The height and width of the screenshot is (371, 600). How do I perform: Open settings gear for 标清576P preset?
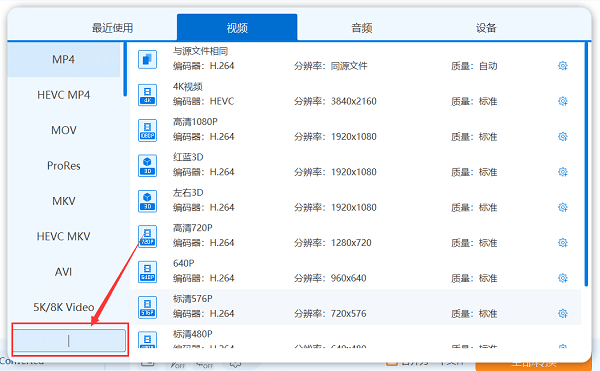(562, 314)
